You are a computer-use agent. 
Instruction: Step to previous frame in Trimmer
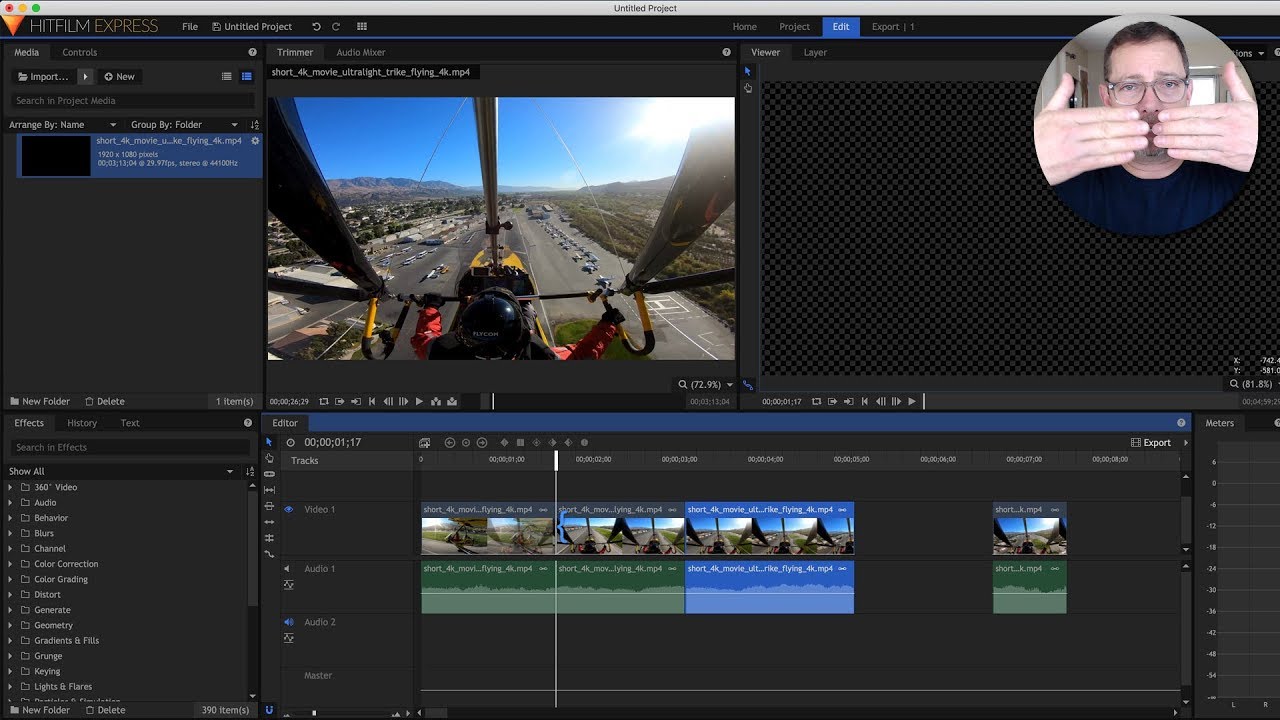point(388,402)
